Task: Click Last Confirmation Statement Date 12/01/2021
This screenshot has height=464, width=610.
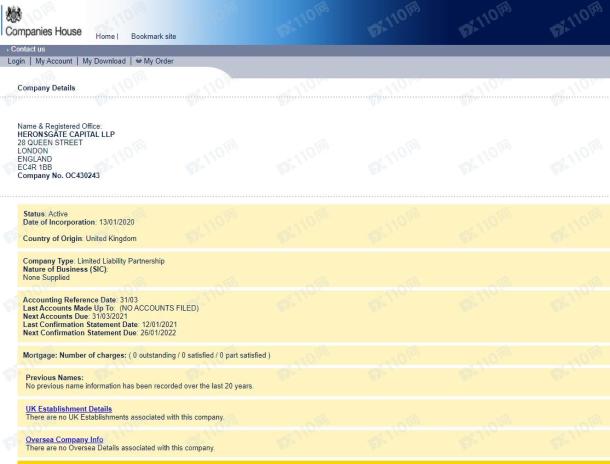Action: 100,324
